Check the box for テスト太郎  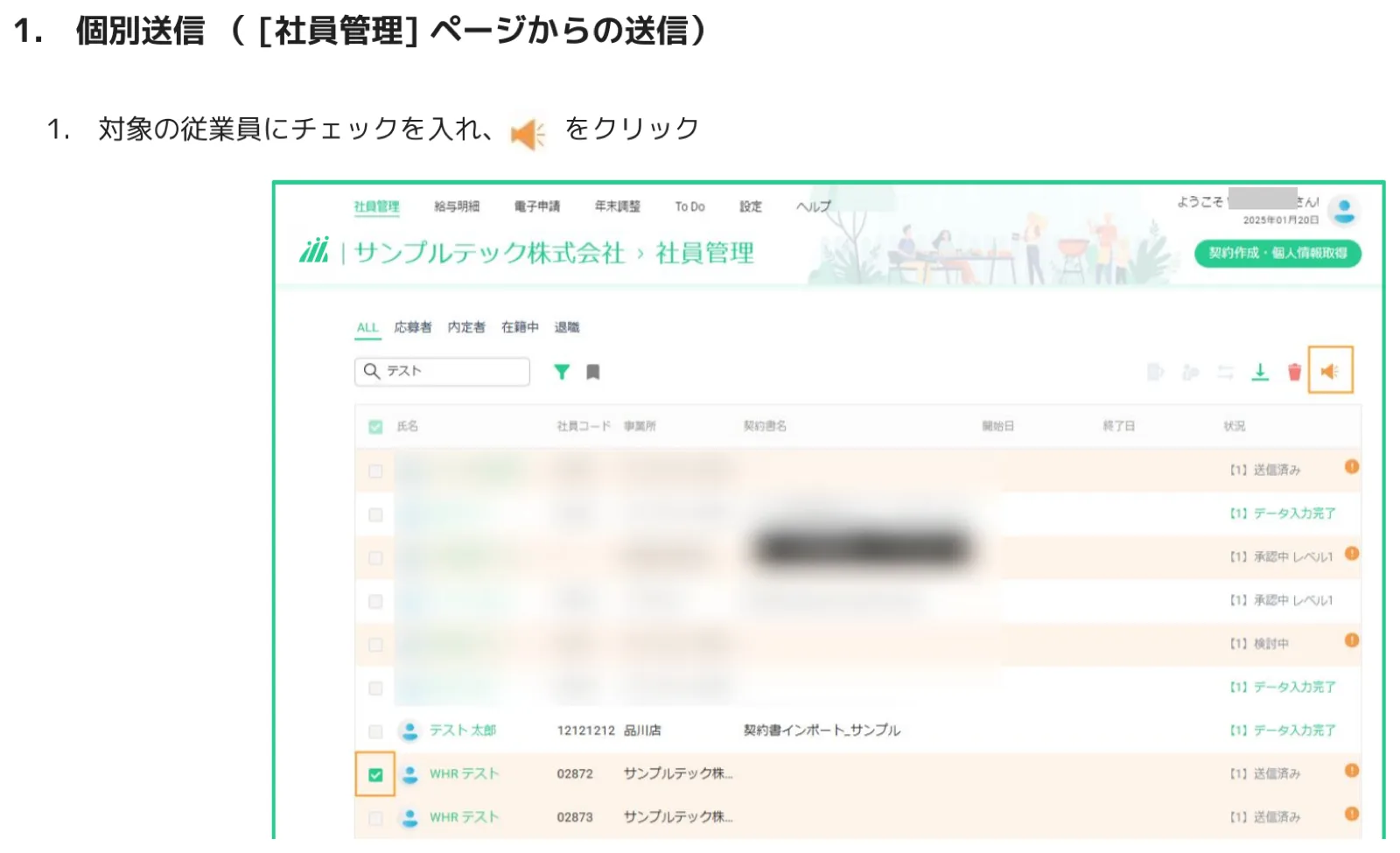375,731
